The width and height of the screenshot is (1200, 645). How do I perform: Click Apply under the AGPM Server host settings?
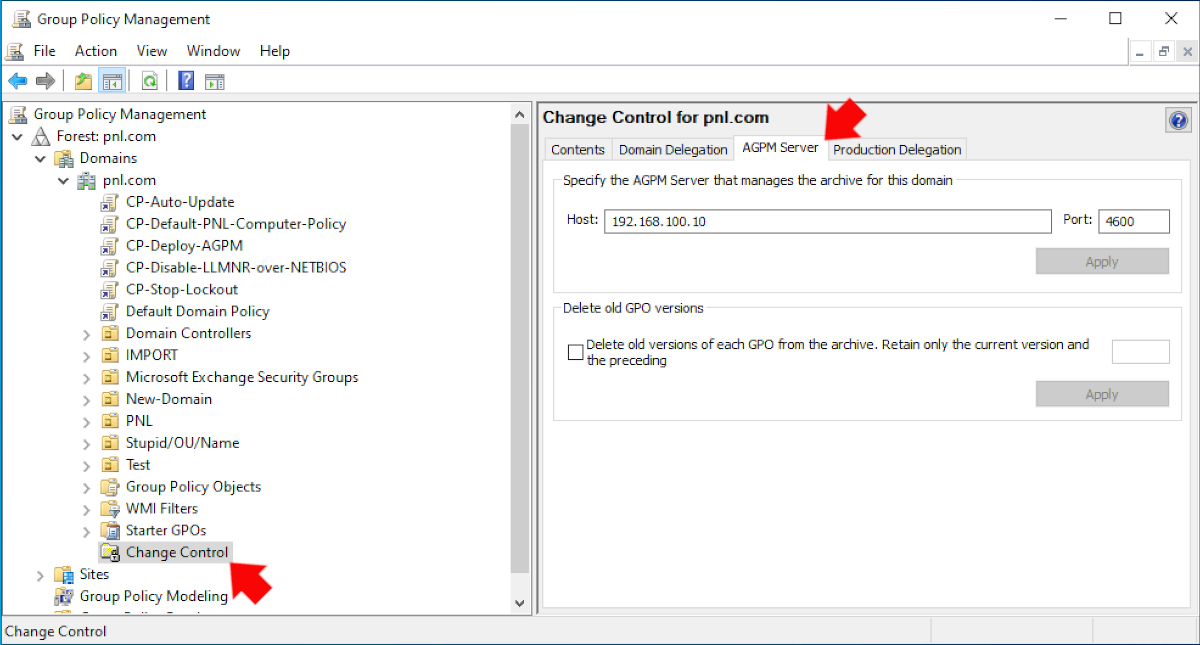point(1102,262)
